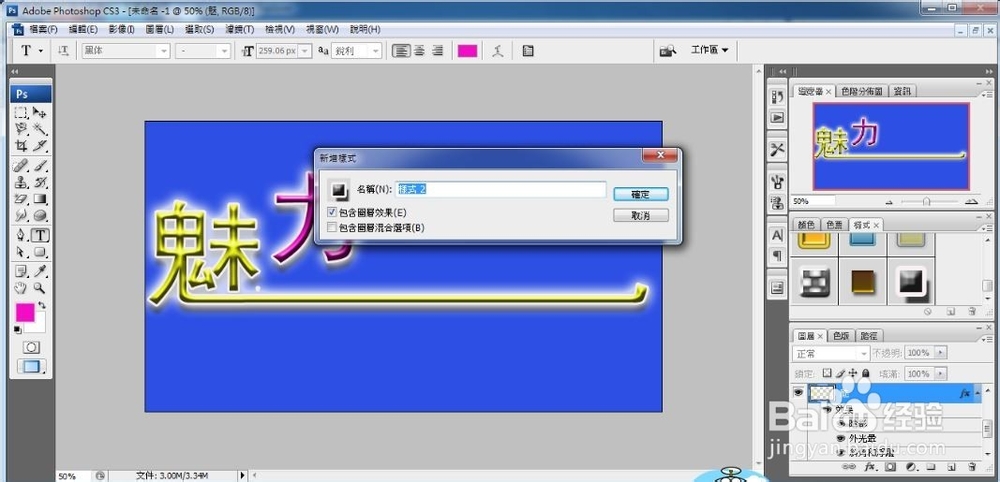Screen dimensions: 1000x482
Task: Toggle the Character and Paragraph palettes
Action: tap(528, 51)
